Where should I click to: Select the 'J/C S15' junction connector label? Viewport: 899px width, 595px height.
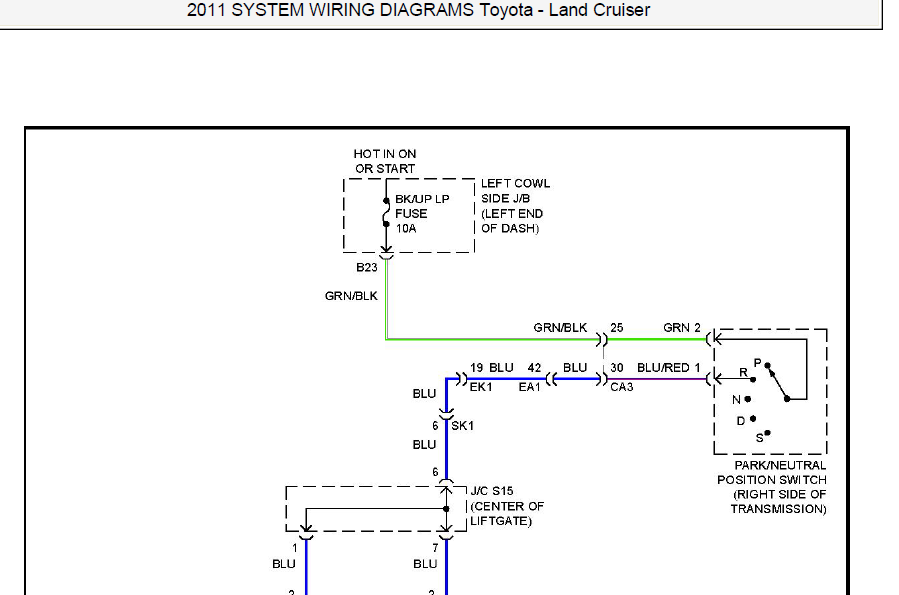(x=491, y=491)
